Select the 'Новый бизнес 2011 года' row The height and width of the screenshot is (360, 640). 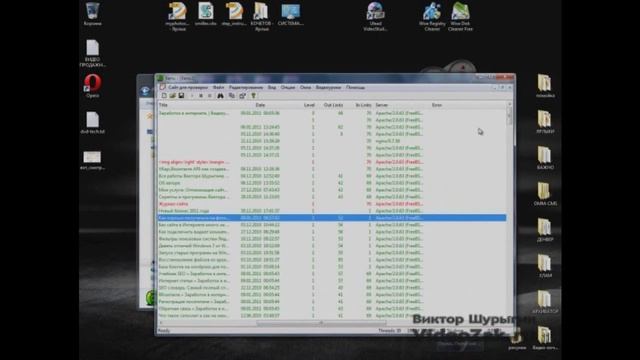click(332, 211)
